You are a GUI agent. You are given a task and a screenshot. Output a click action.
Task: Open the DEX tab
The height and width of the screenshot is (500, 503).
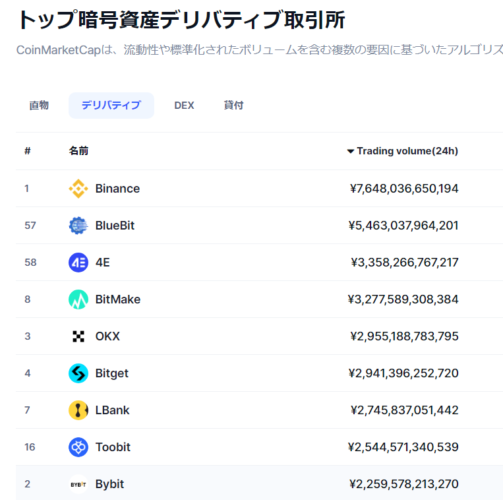184,106
